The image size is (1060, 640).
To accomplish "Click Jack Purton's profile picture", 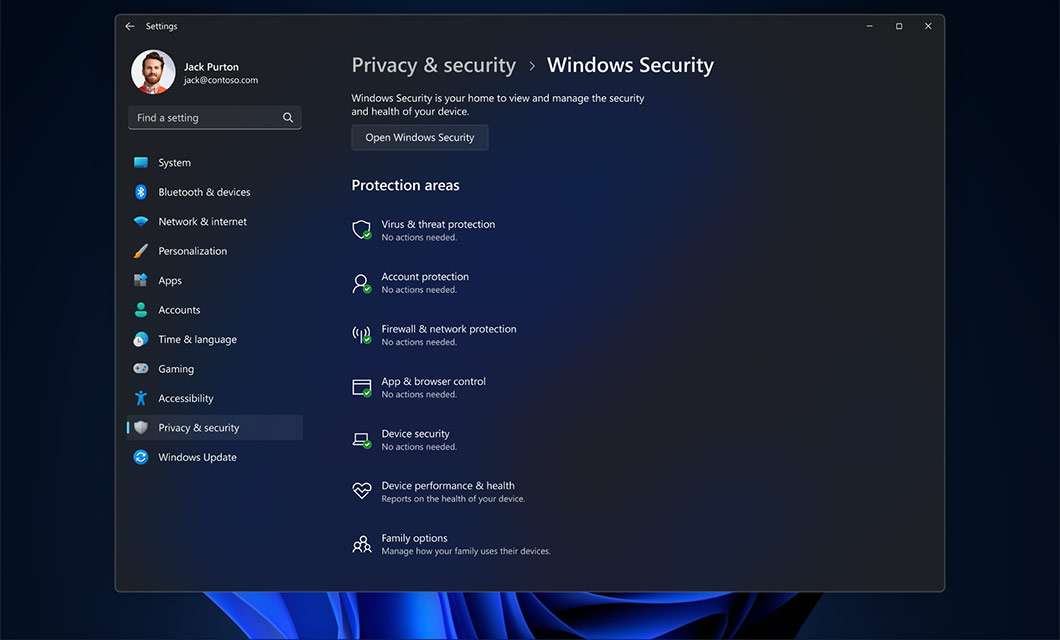I will 152,71.
